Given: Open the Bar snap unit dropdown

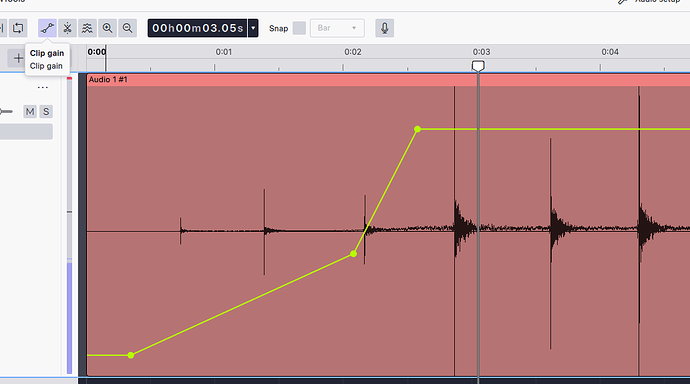Looking at the screenshot, I should pos(337,28).
